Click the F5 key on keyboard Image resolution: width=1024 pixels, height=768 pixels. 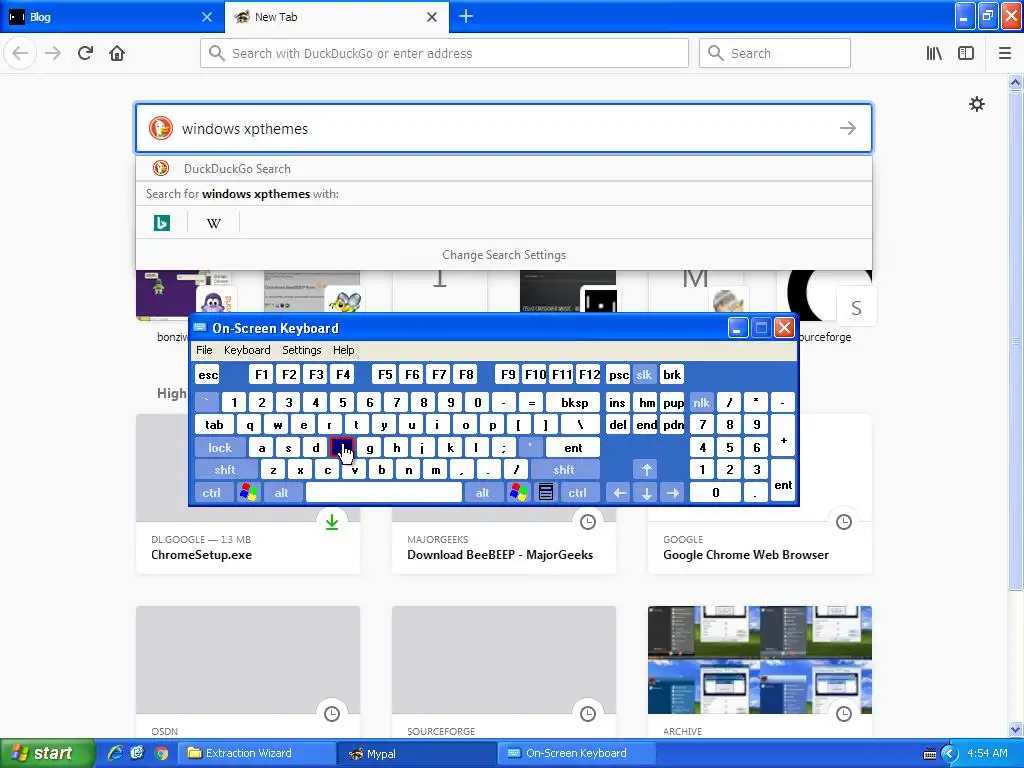[x=385, y=375]
